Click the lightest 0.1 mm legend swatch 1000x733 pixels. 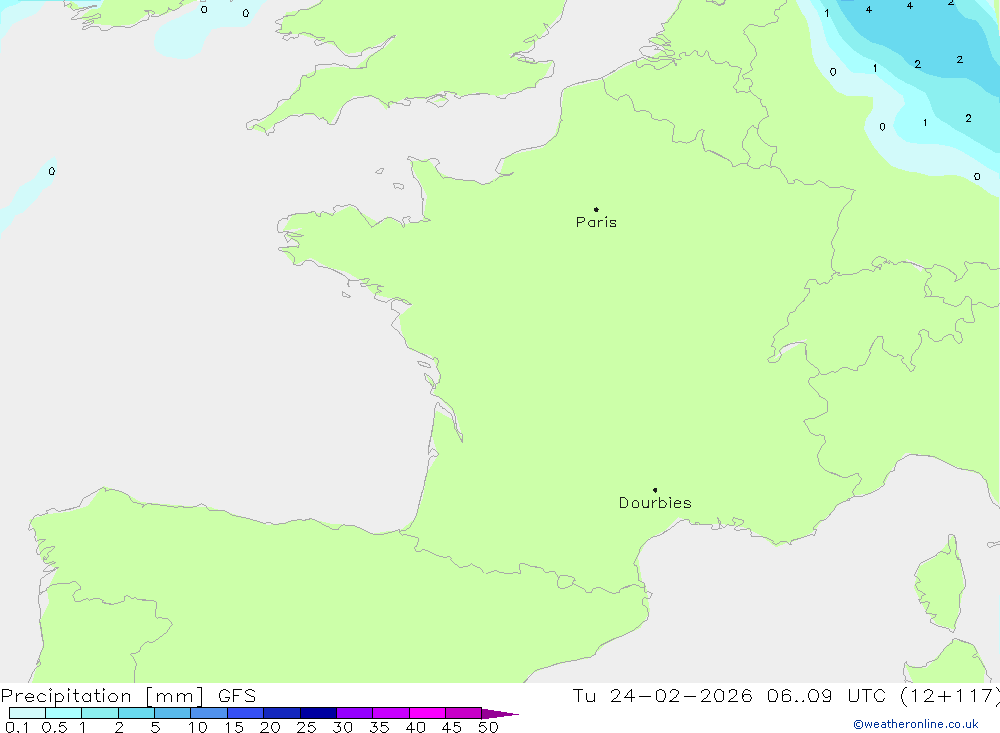pyautogui.click(x=27, y=713)
